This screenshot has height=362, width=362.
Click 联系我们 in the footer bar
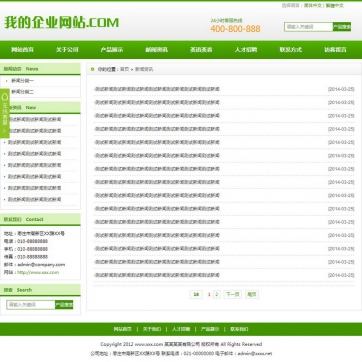(239, 329)
